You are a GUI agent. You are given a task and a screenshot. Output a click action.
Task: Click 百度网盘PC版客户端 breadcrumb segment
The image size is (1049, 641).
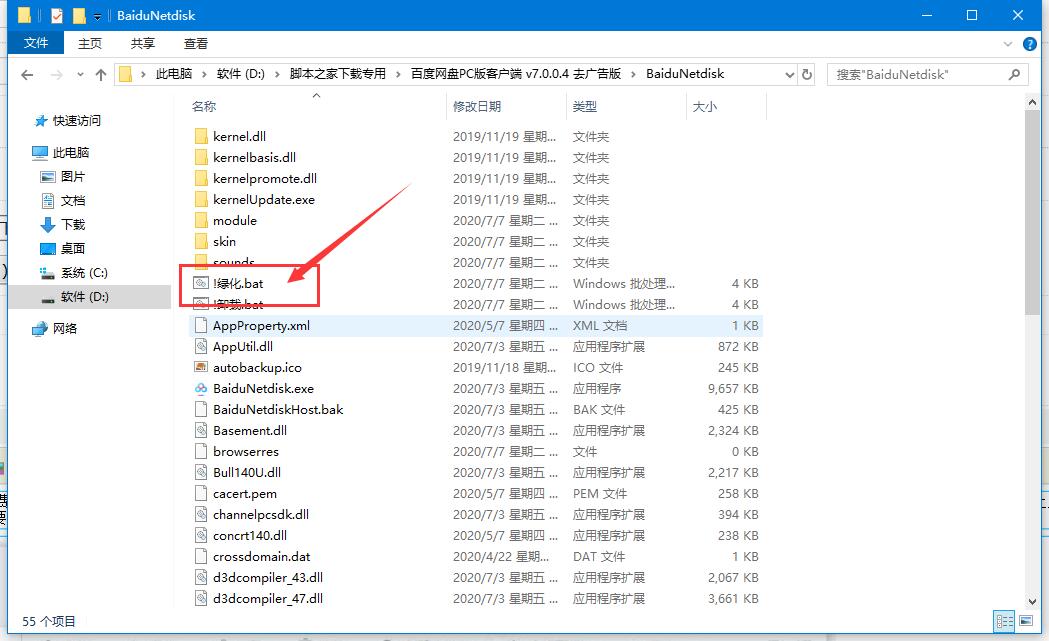[x=516, y=74]
